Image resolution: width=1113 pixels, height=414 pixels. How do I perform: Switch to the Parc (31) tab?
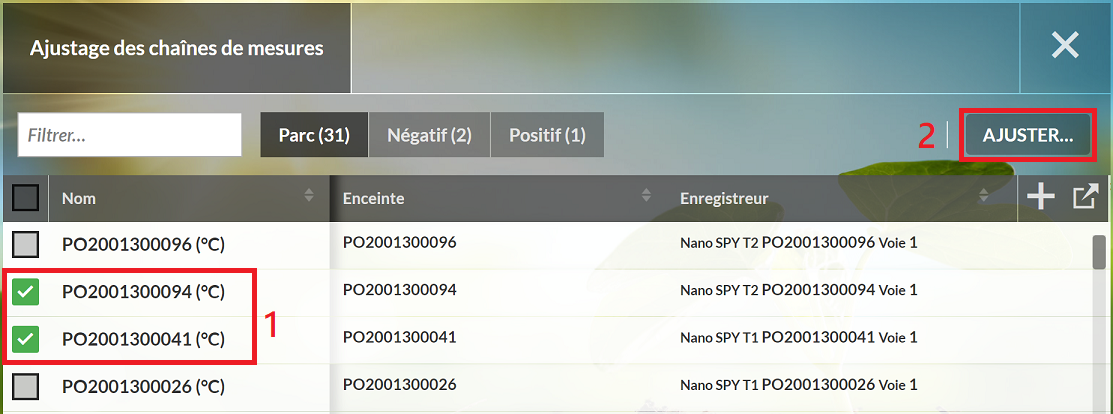point(314,135)
